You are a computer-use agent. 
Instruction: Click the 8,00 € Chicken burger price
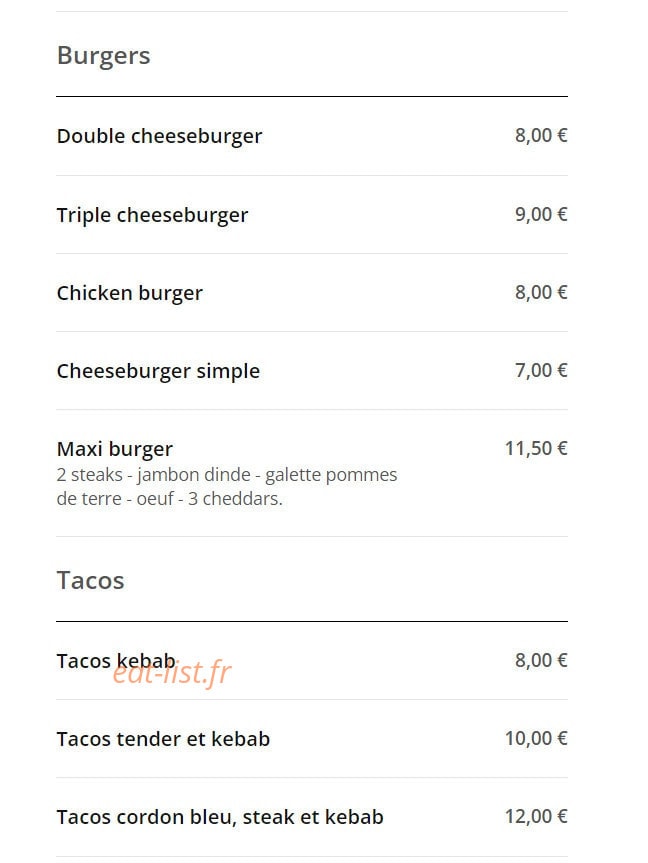click(x=541, y=293)
